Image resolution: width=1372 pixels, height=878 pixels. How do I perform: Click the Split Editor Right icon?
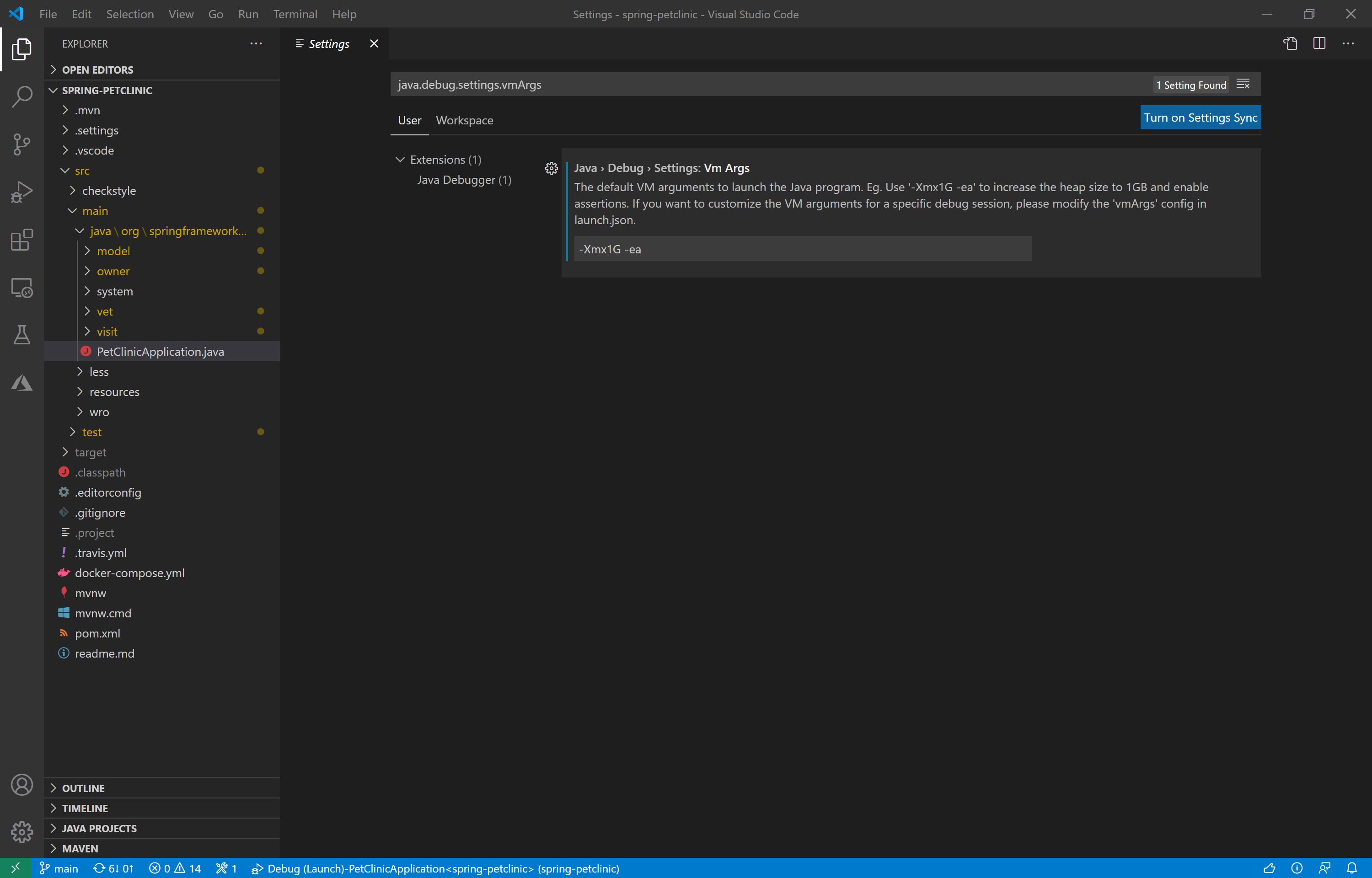pos(1319,43)
